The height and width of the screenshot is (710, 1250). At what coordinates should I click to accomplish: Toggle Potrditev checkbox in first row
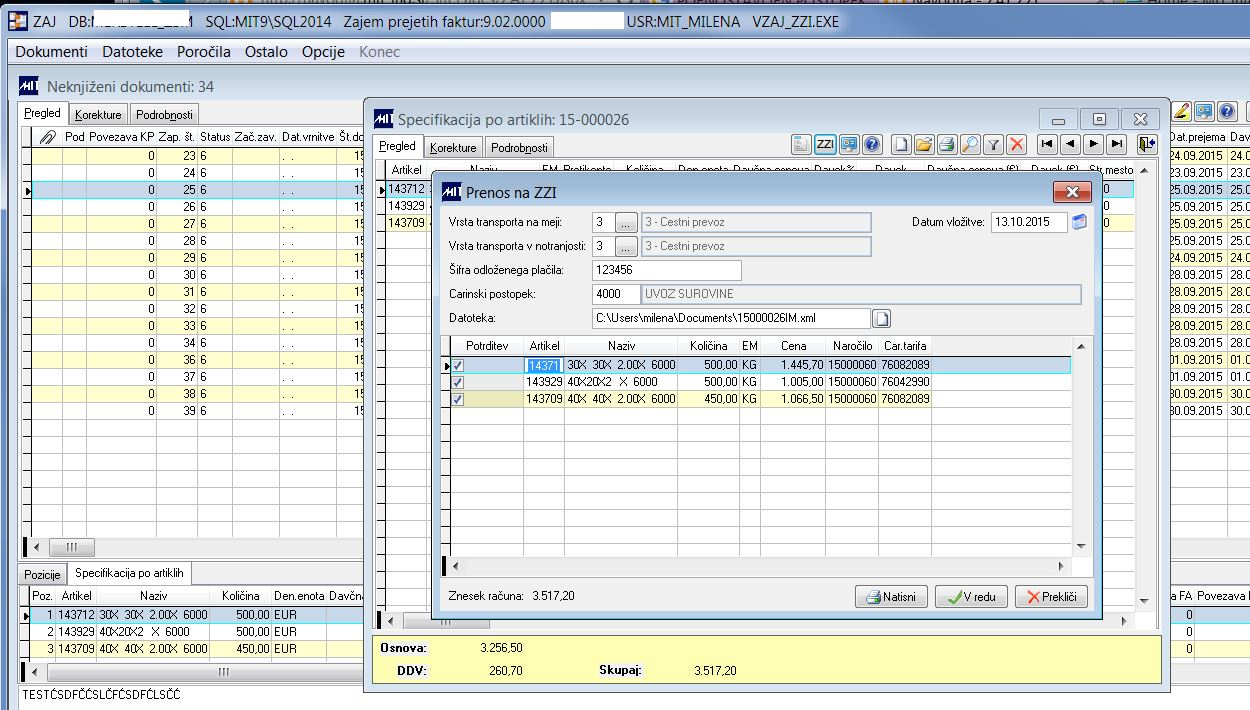coord(458,366)
